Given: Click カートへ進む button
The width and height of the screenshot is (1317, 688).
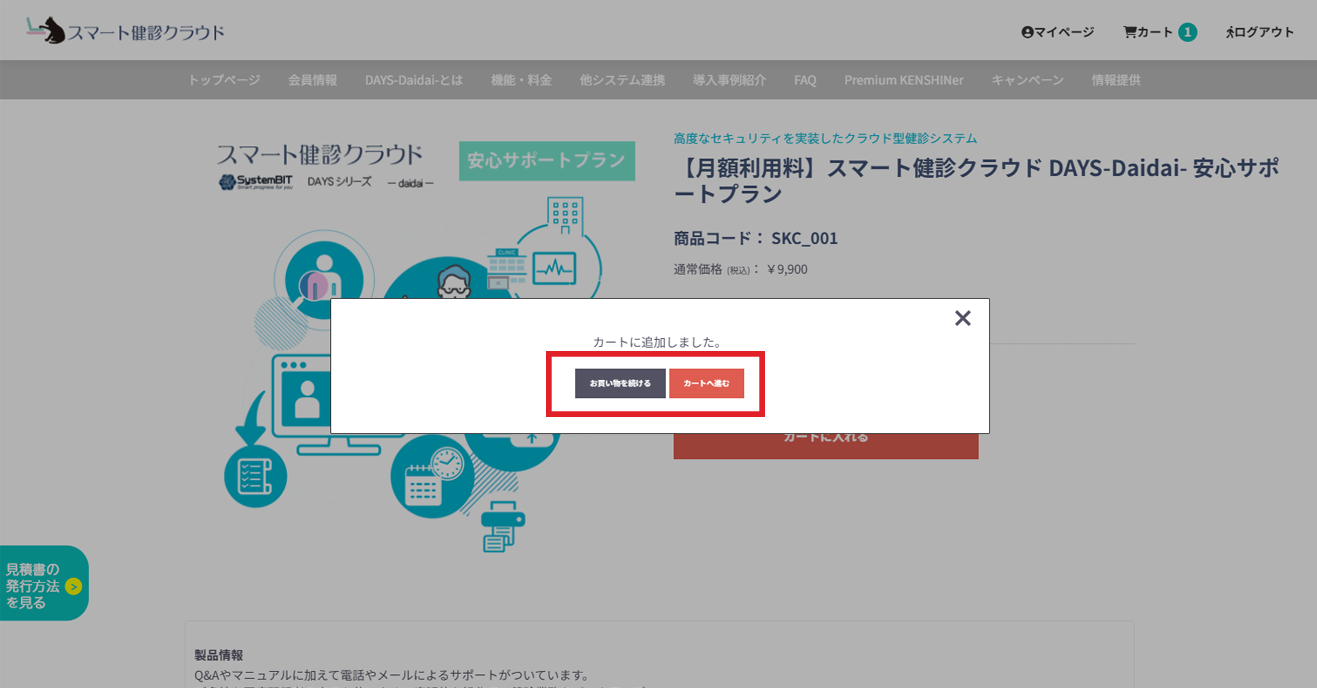Looking at the screenshot, I should (x=706, y=383).
